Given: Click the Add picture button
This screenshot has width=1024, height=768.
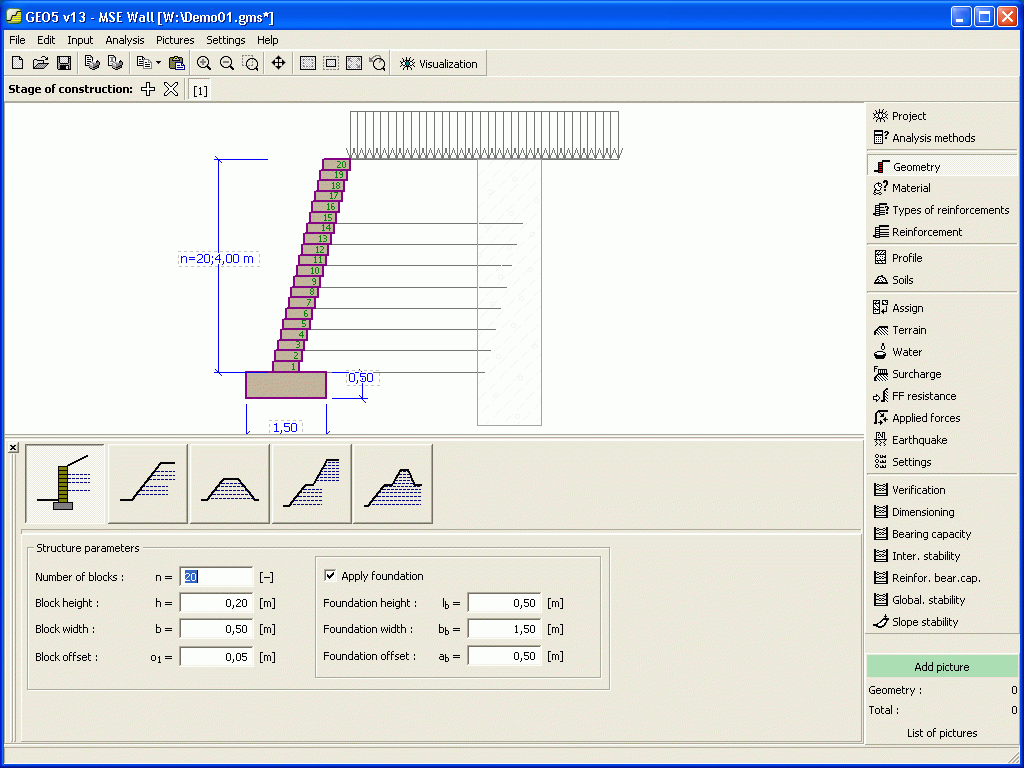Looking at the screenshot, I should click(x=941, y=666).
